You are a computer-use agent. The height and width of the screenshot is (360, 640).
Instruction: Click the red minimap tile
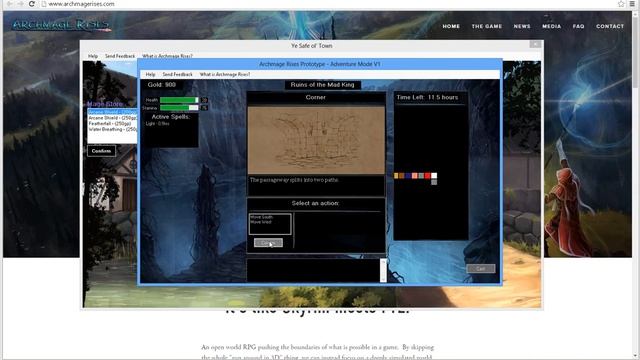point(427,176)
